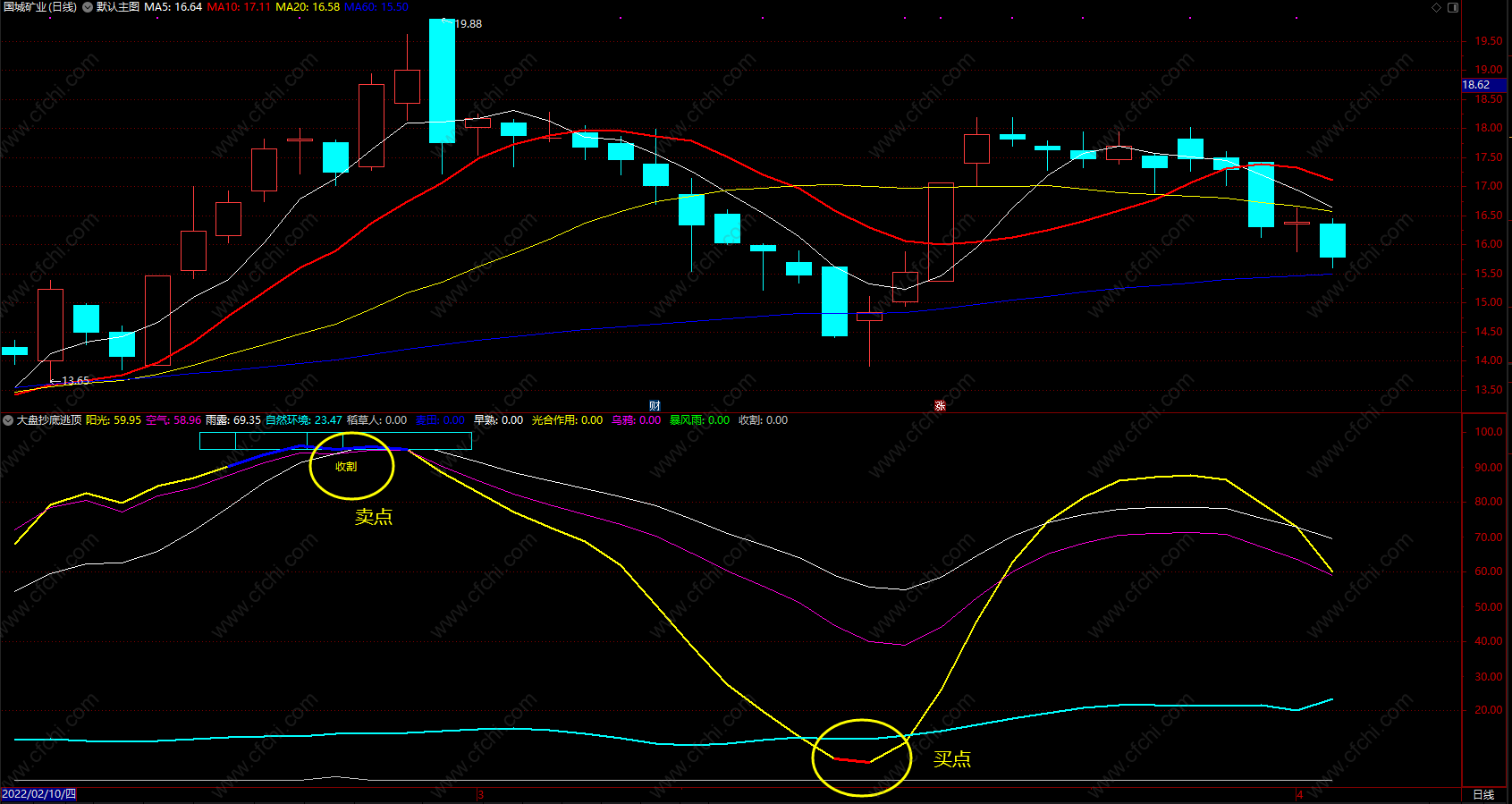Open the dropdown arrow beside 大盘抄底逃顶

8,420
